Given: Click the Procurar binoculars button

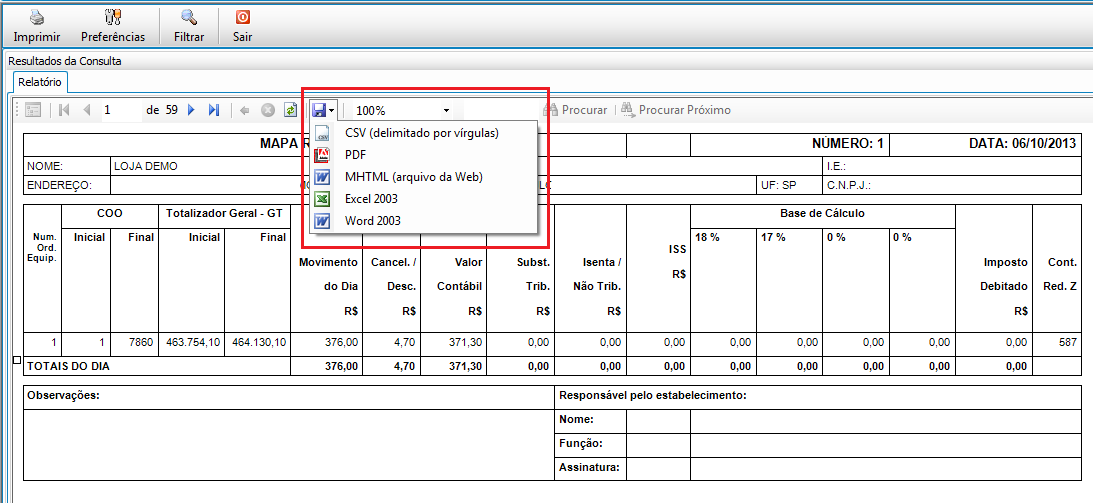Looking at the screenshot, I should point(575,110).
